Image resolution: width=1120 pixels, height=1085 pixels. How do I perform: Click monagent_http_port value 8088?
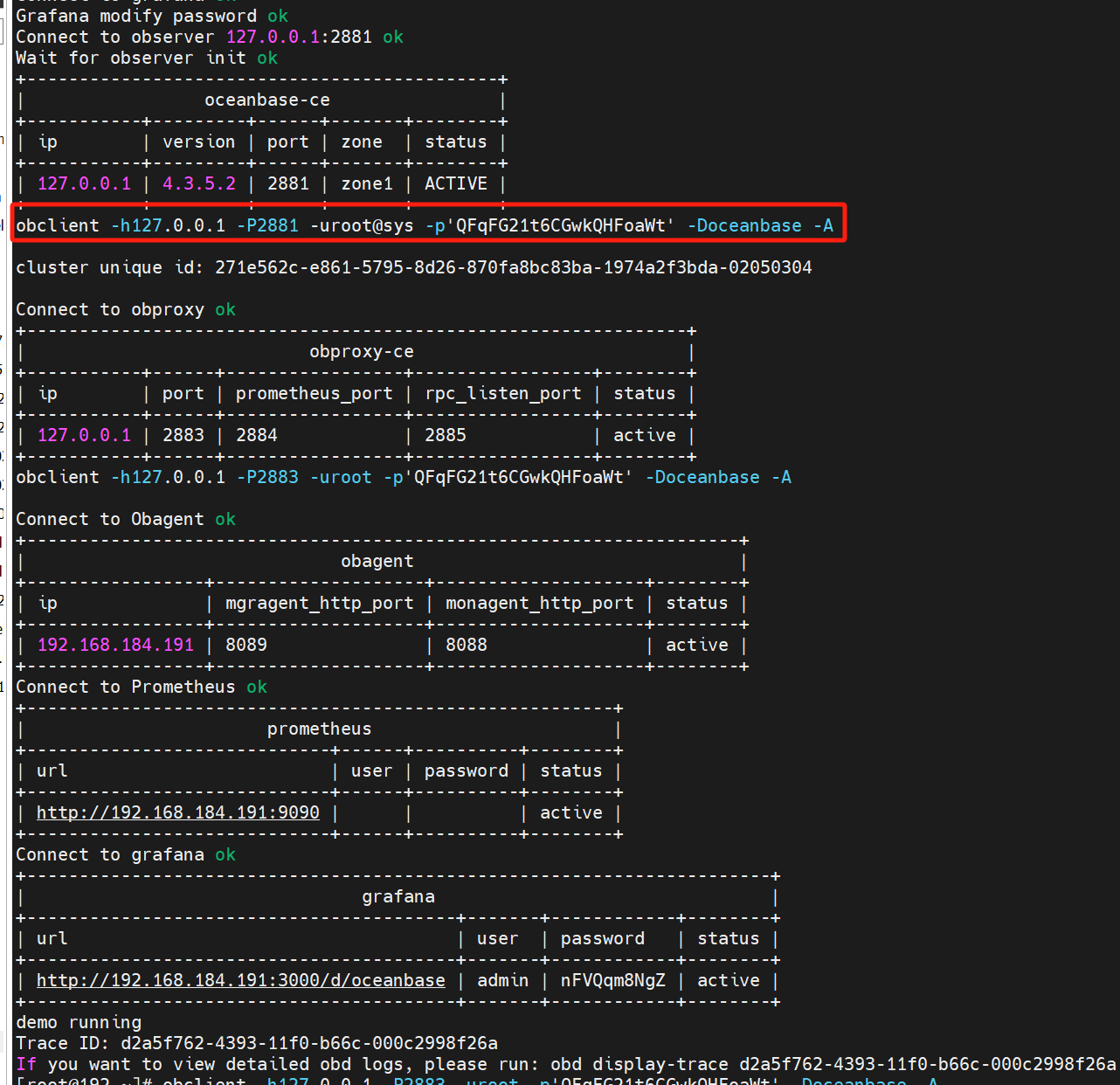467,645
